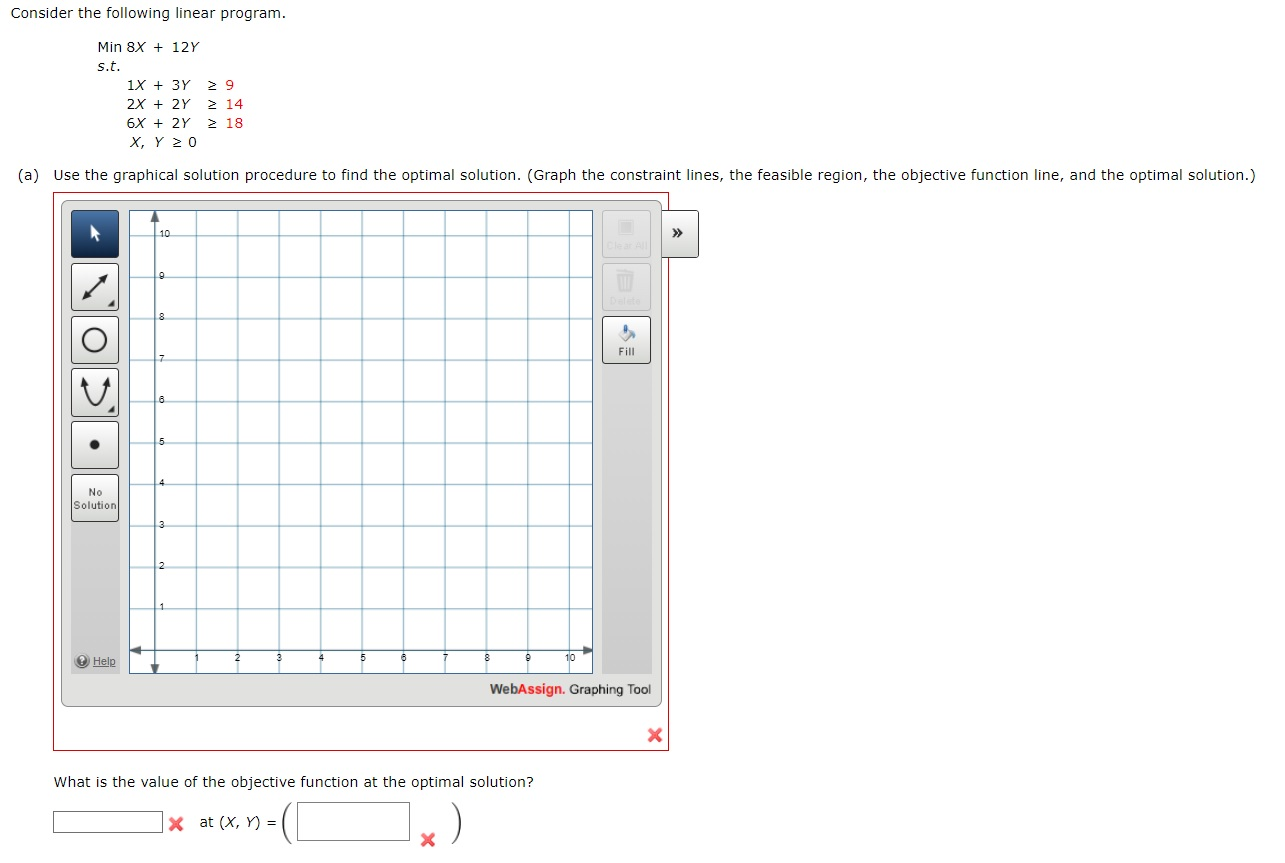Toggle the Fill mode on
The width and height of the screenshot is (1285, 863).
click(626, 339)
